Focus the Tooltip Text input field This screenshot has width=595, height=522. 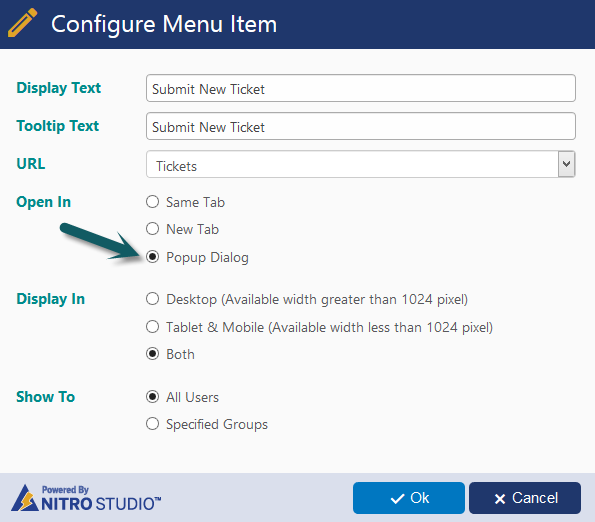point(360,126)
